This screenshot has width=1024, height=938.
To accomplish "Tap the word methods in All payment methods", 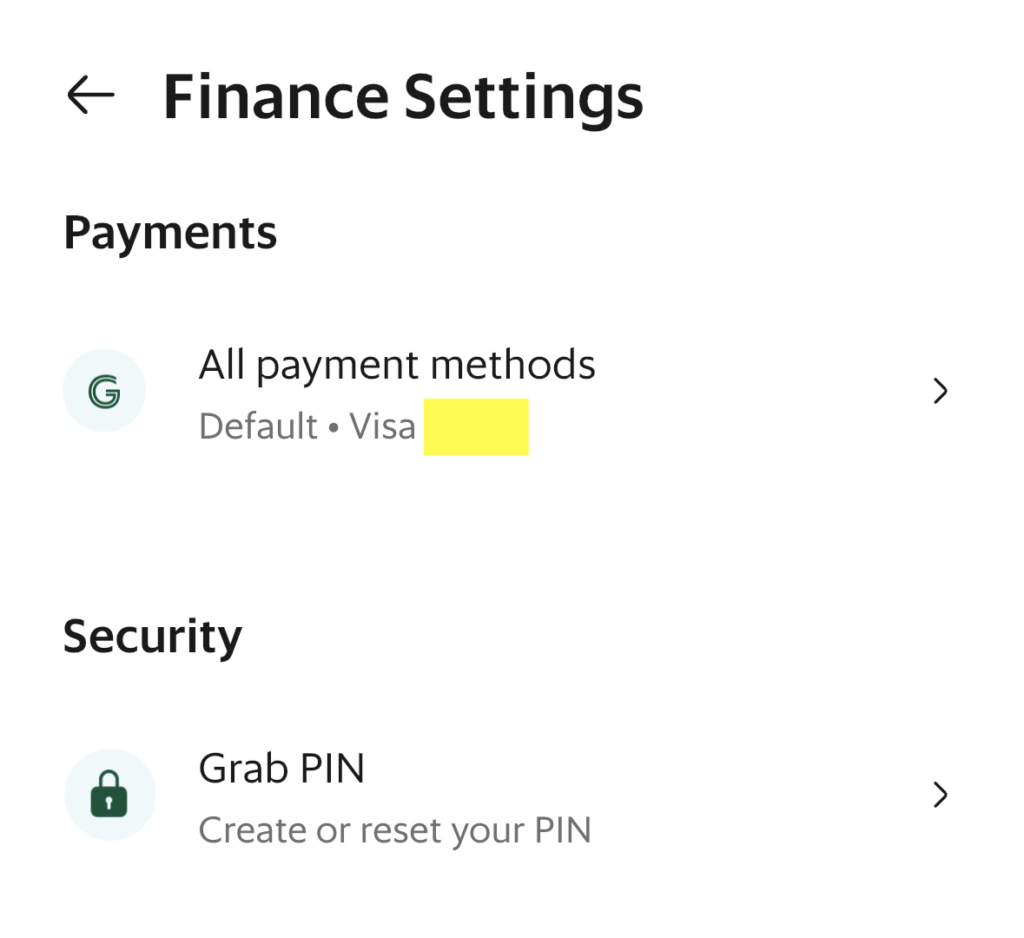I will pyautogui.click(x=513, y=364).
